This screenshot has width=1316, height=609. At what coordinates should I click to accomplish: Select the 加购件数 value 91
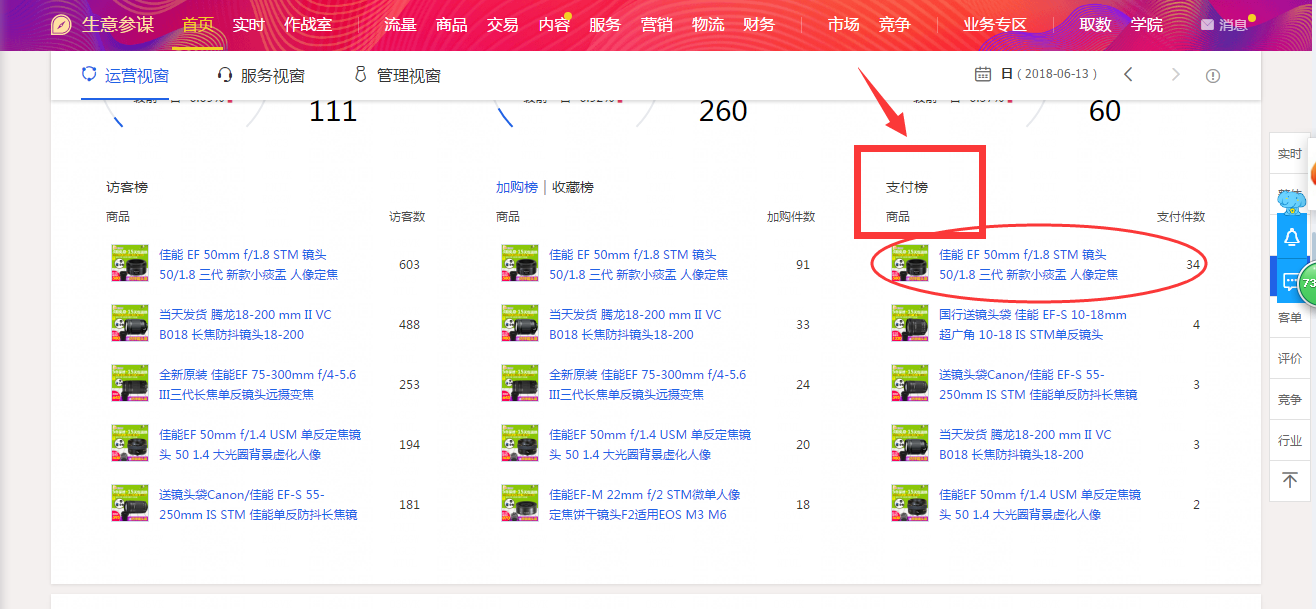803,265
